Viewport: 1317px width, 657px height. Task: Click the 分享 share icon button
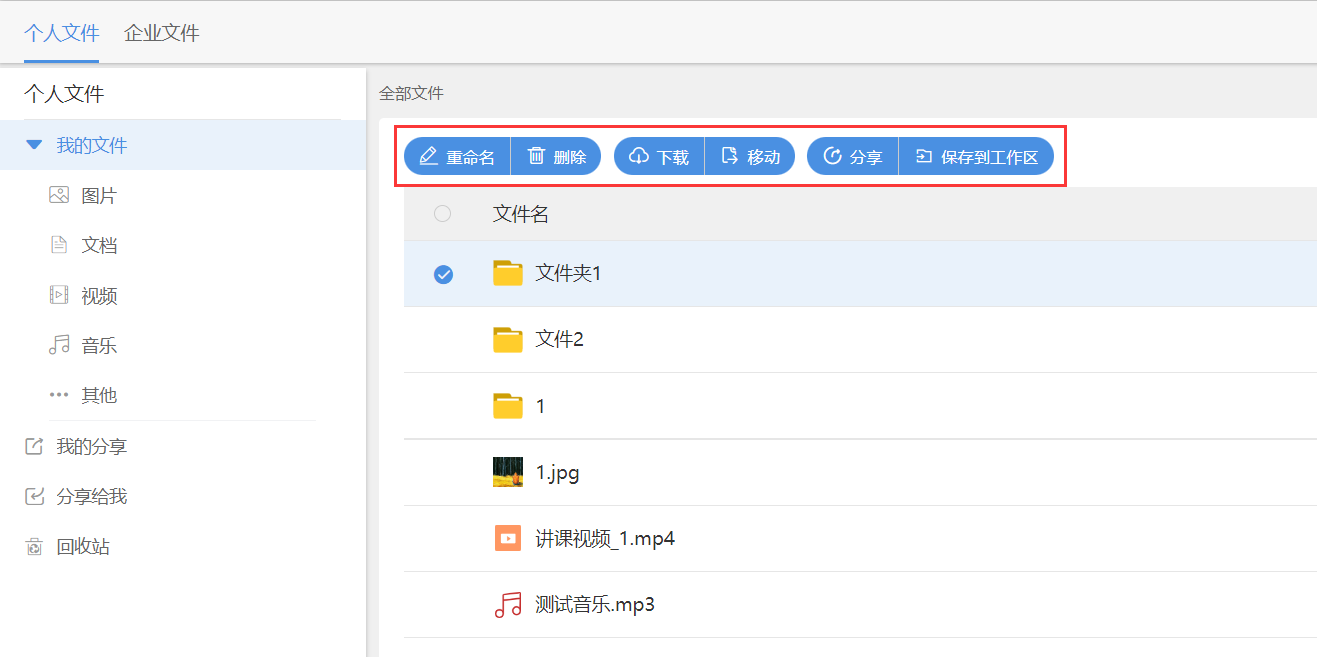tap(832, 156)
